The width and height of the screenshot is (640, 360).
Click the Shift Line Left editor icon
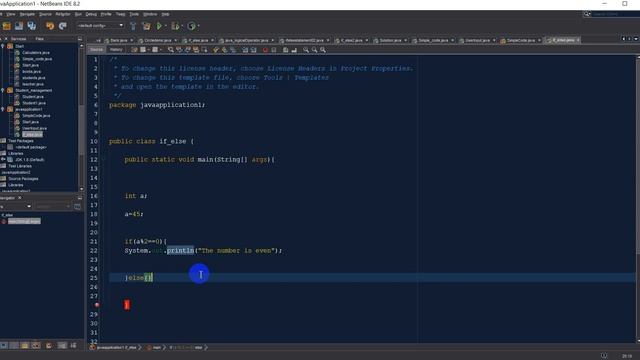pos(245,50)
